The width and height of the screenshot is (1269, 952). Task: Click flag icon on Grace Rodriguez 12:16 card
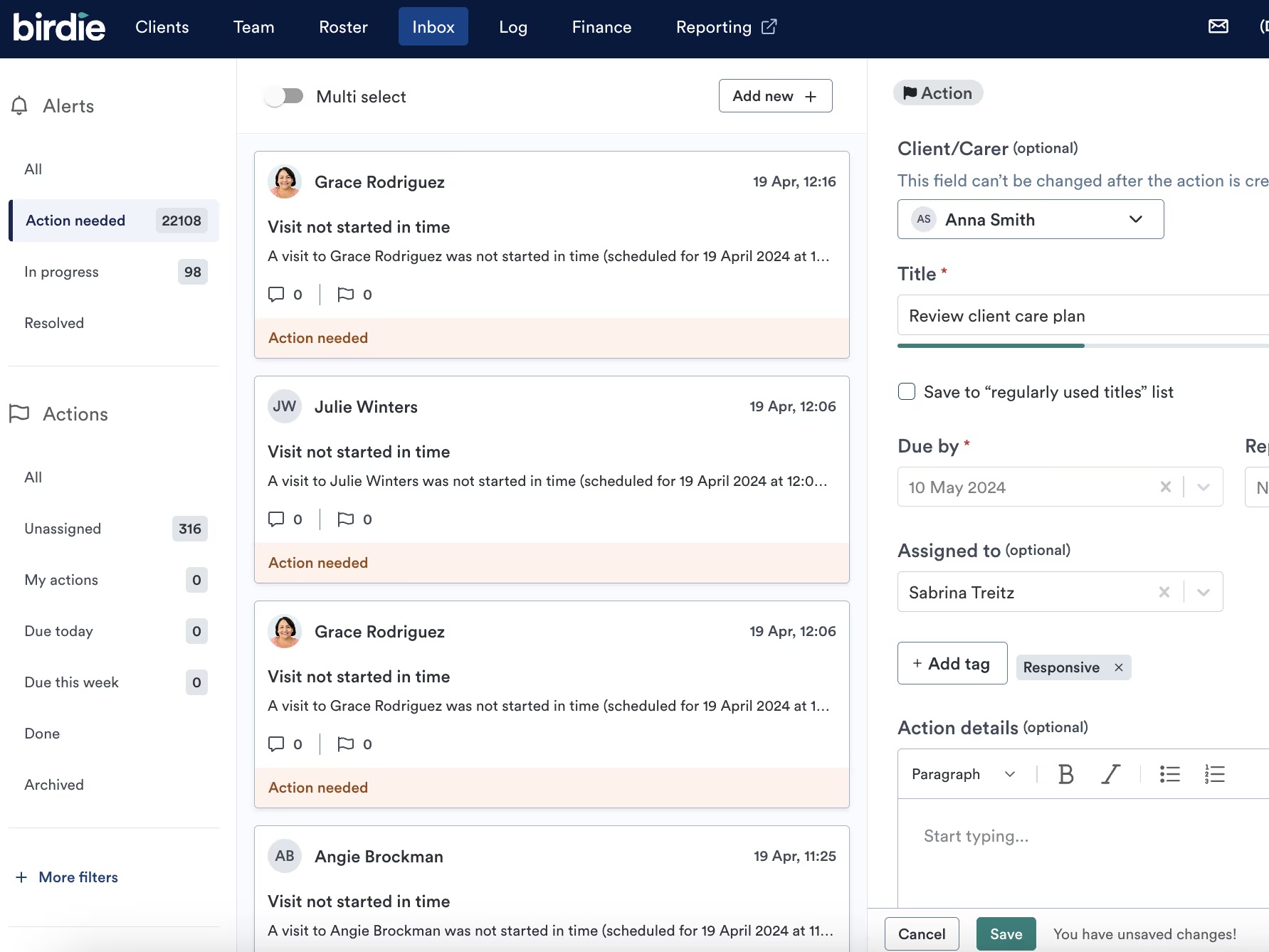346,294
